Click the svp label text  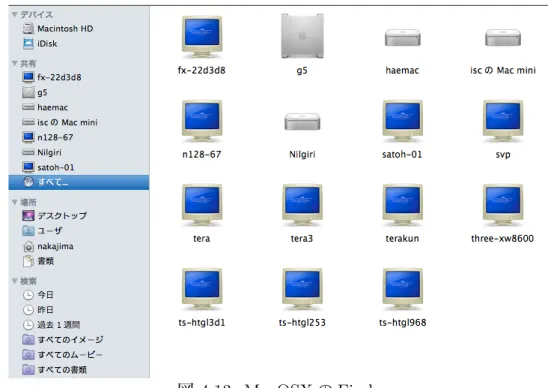pyautogui.click(x=503, y=155)
